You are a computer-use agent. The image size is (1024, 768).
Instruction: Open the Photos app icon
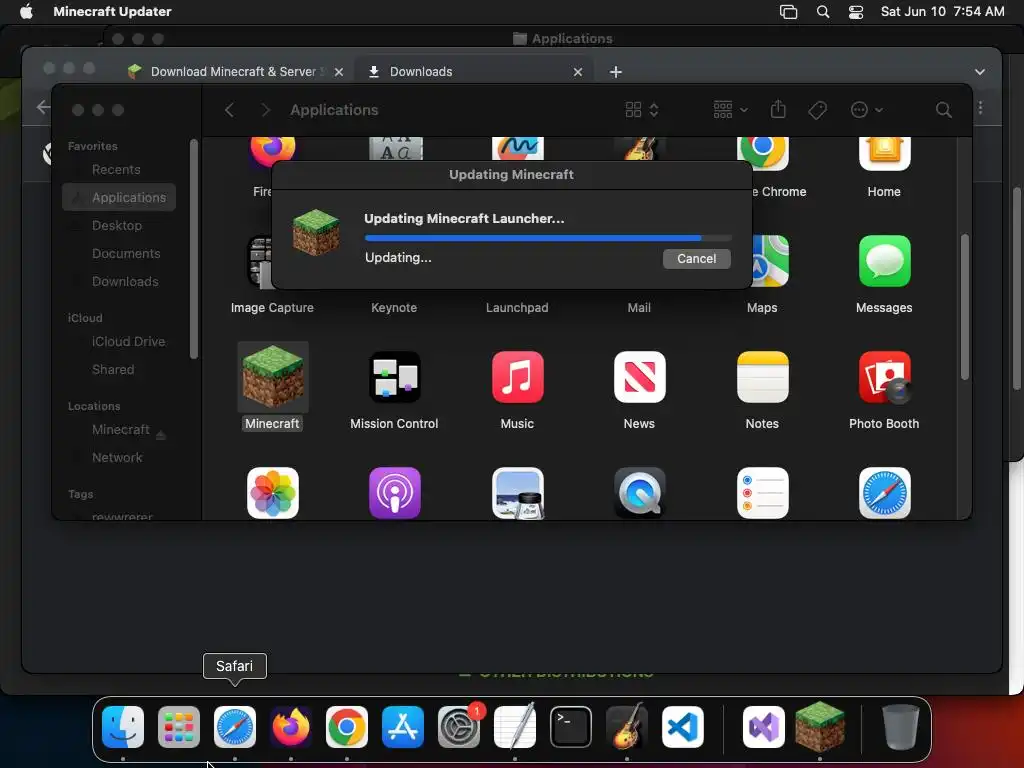[x=272, y=493]
